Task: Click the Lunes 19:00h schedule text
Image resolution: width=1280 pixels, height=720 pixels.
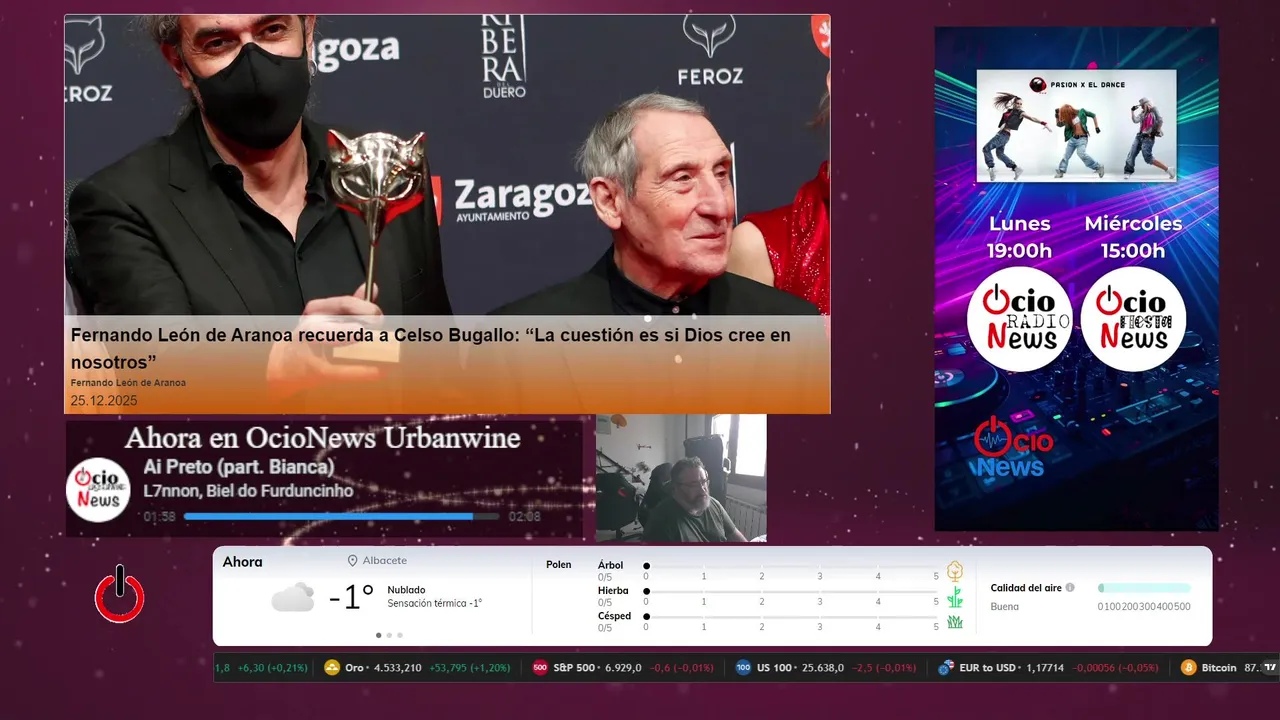Action: pyautogui.click(x=1020, y=237)
